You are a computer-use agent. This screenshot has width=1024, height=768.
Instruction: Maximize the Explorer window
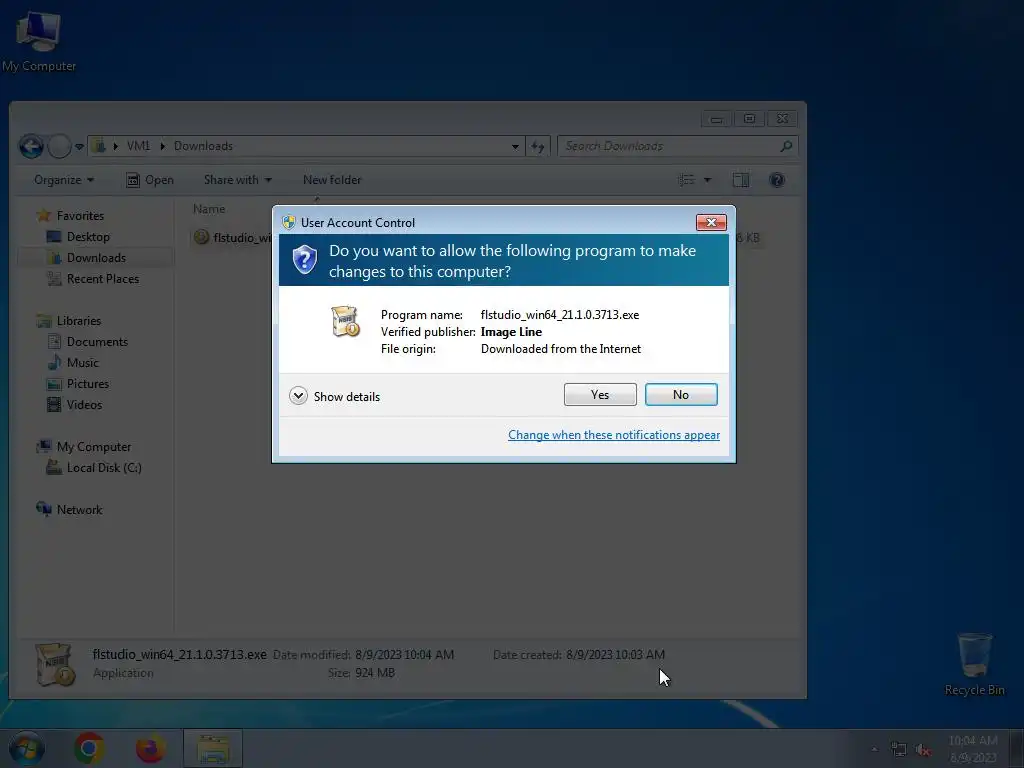tap(749, 119)
